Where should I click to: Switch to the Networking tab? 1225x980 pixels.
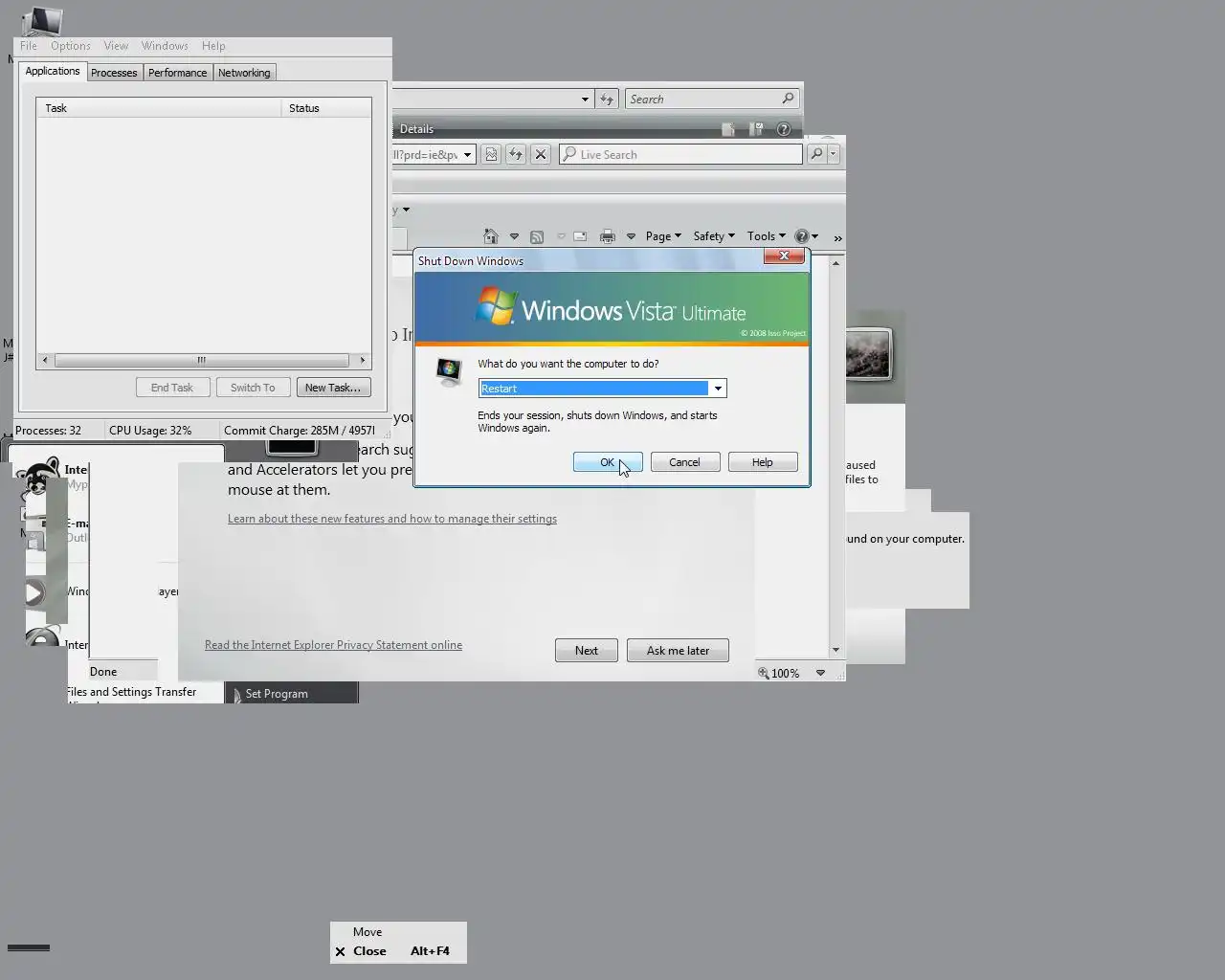tap(244, 73)
